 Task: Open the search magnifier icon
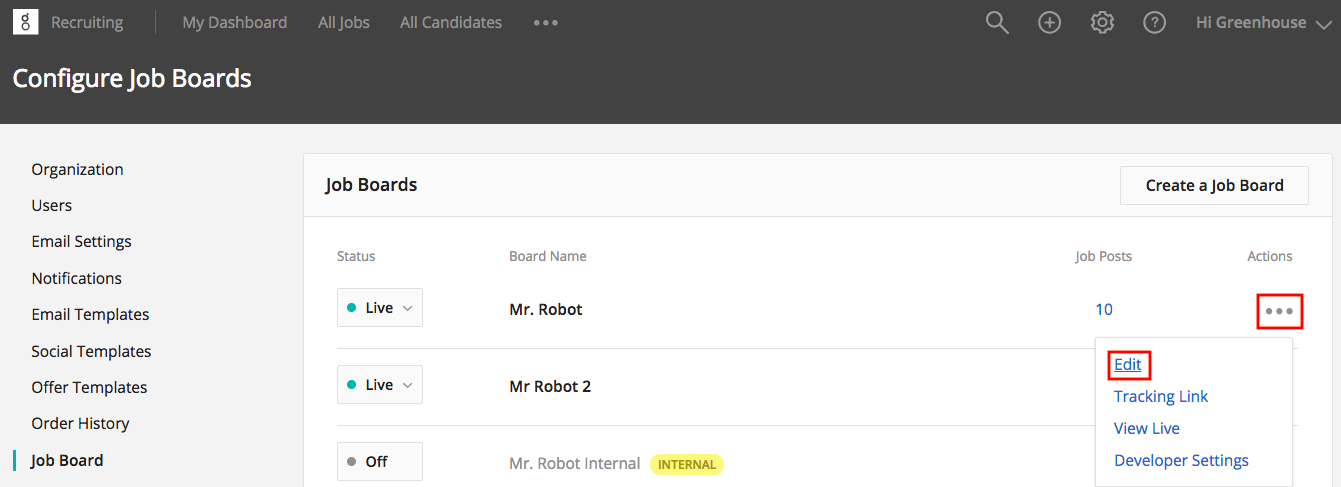997,22
